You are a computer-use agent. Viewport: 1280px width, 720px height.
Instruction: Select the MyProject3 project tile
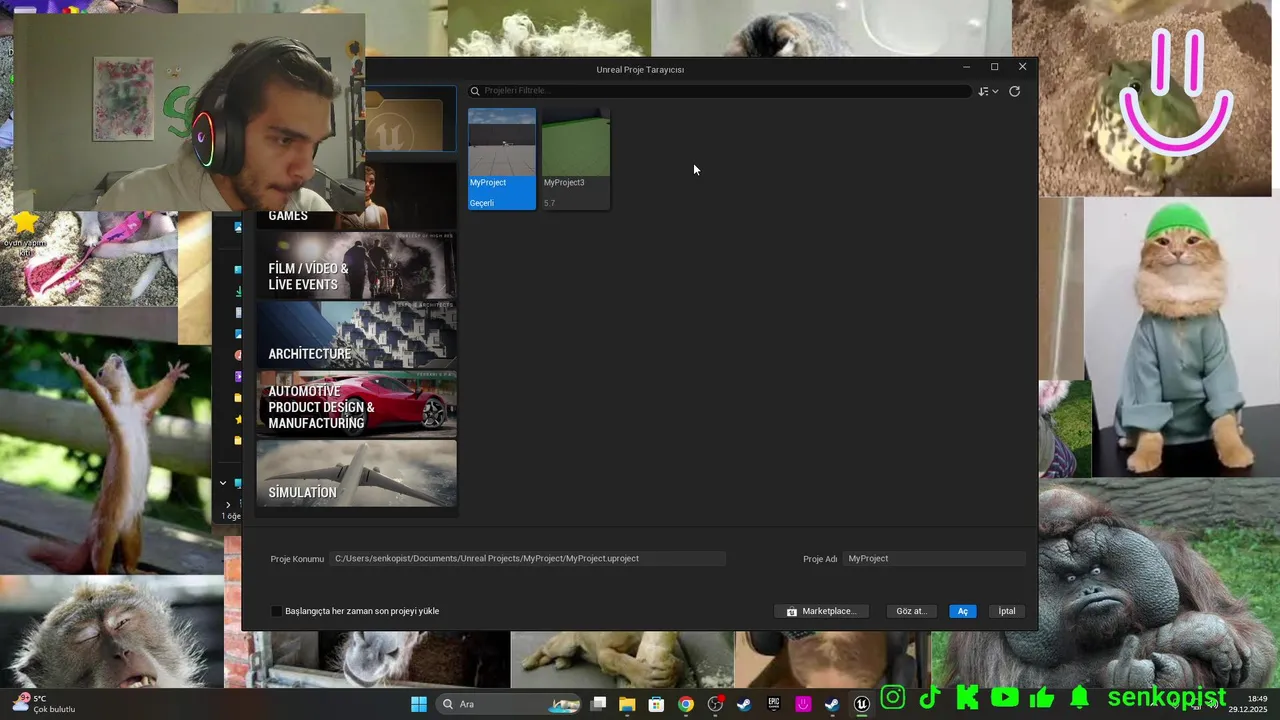[576, 159]
